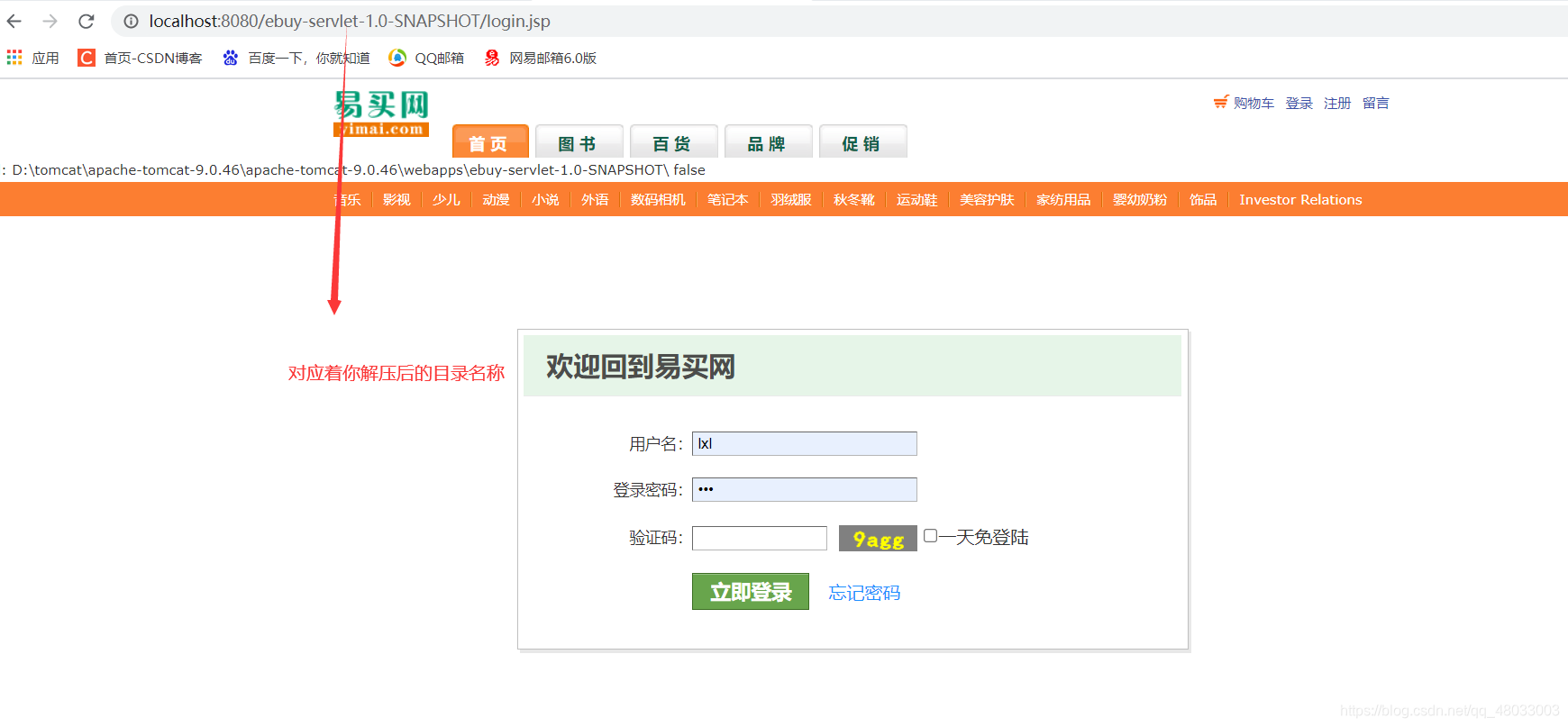This screenshot has width=1568, height=727.
Task: Open the 网易邮箱6.0版 bookmark
Action: (540, 58)
